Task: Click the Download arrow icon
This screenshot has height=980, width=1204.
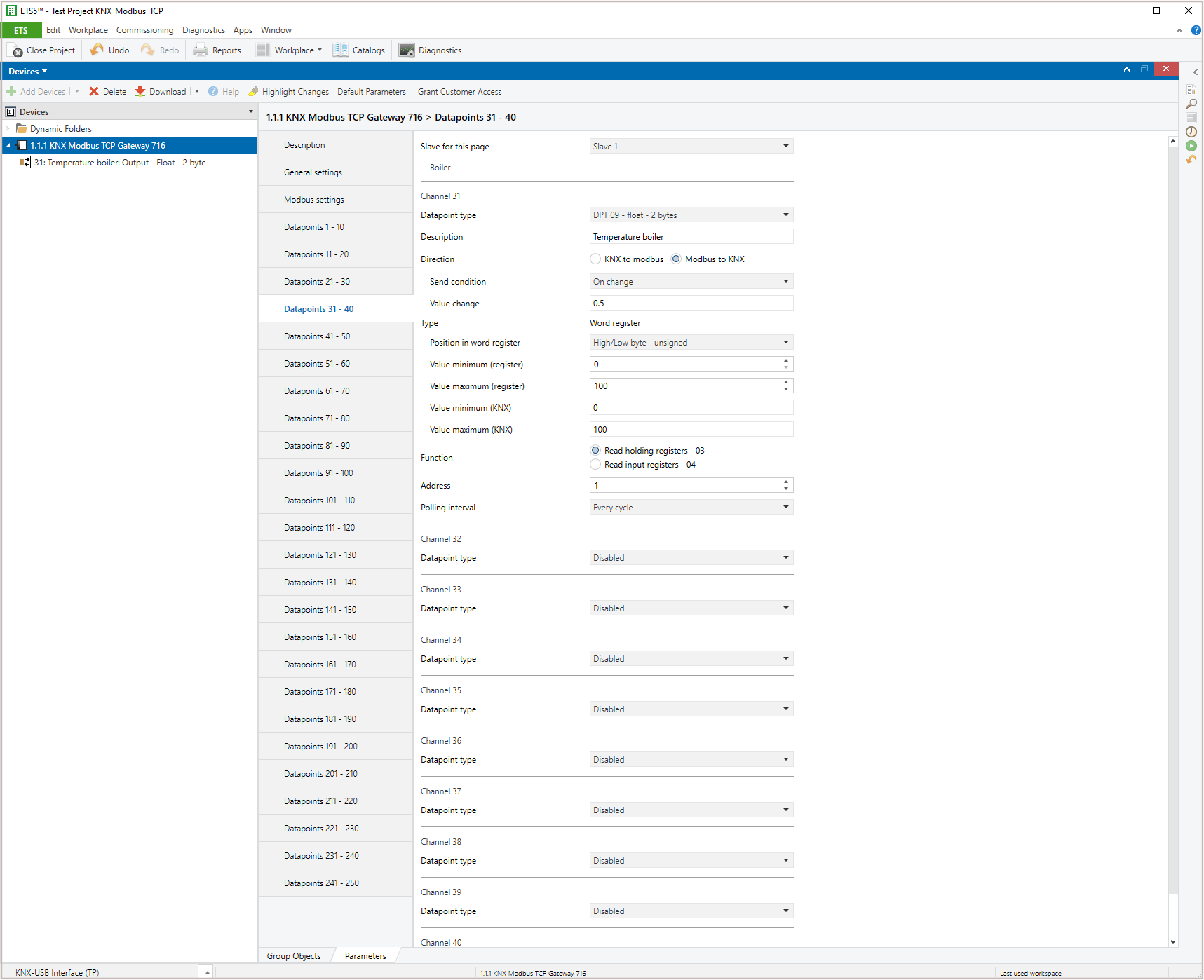Action: click(140, 91)
